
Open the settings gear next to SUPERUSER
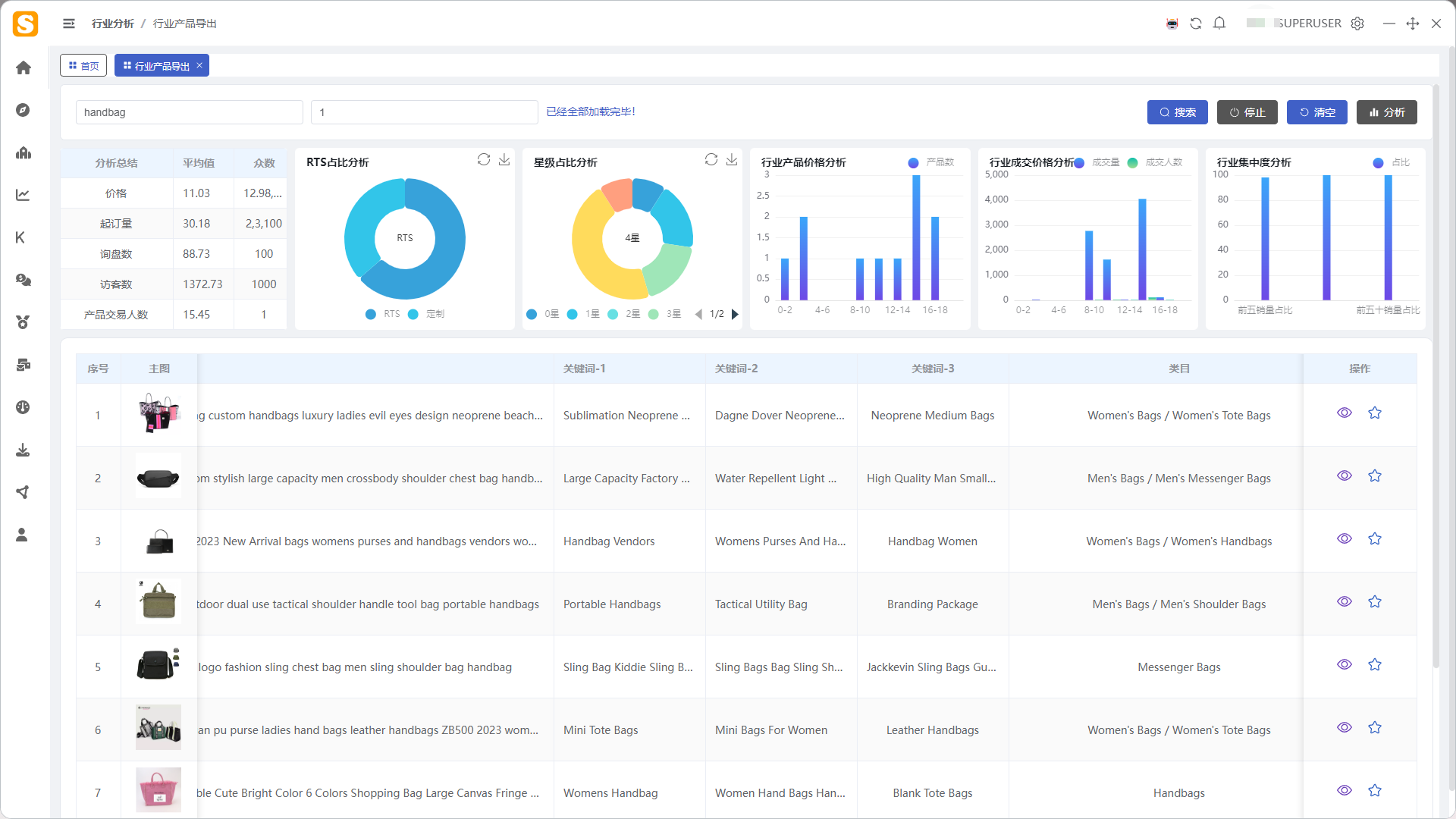coord(1357,24)
